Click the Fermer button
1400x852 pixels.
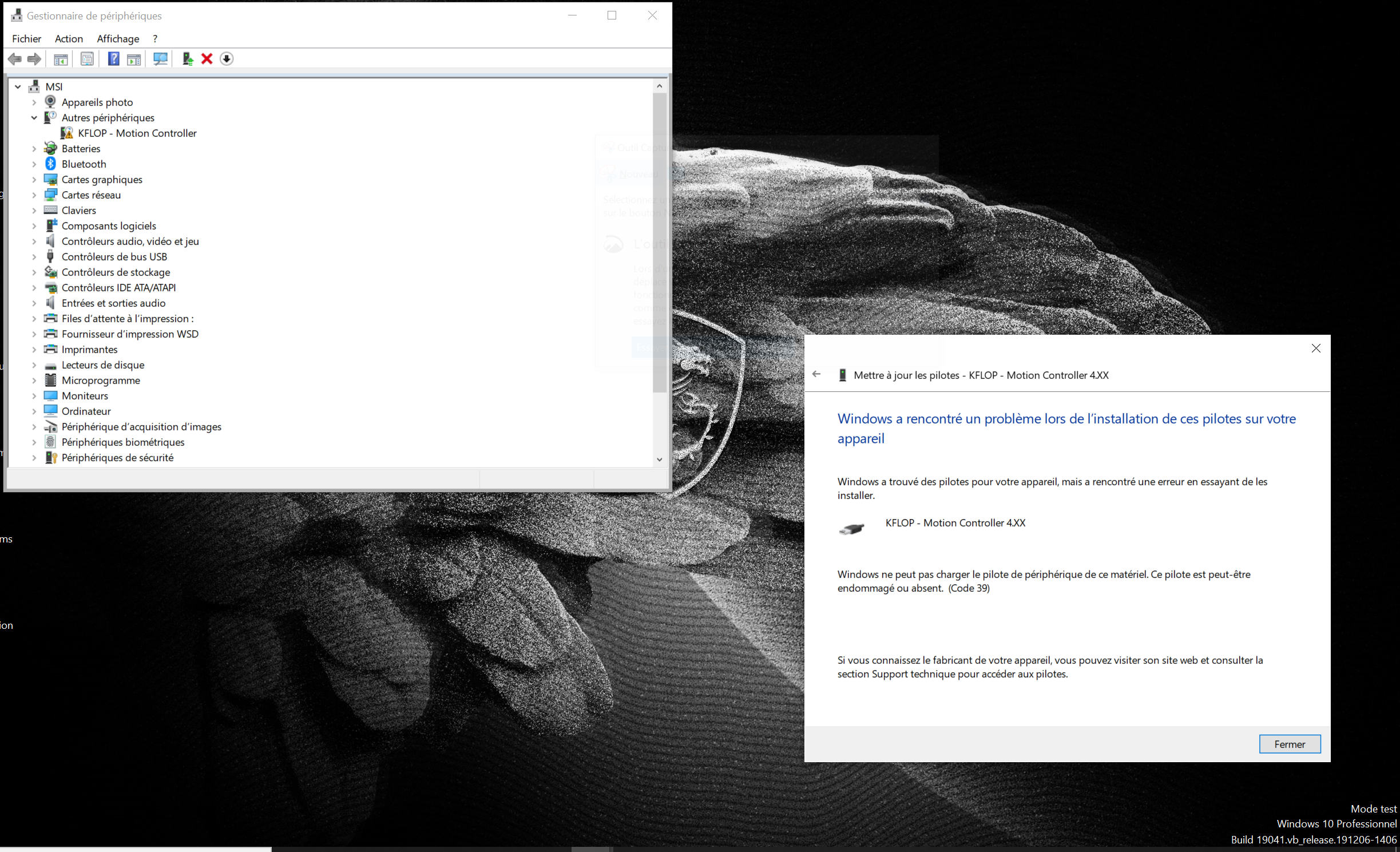click(x=1290, y=744)
